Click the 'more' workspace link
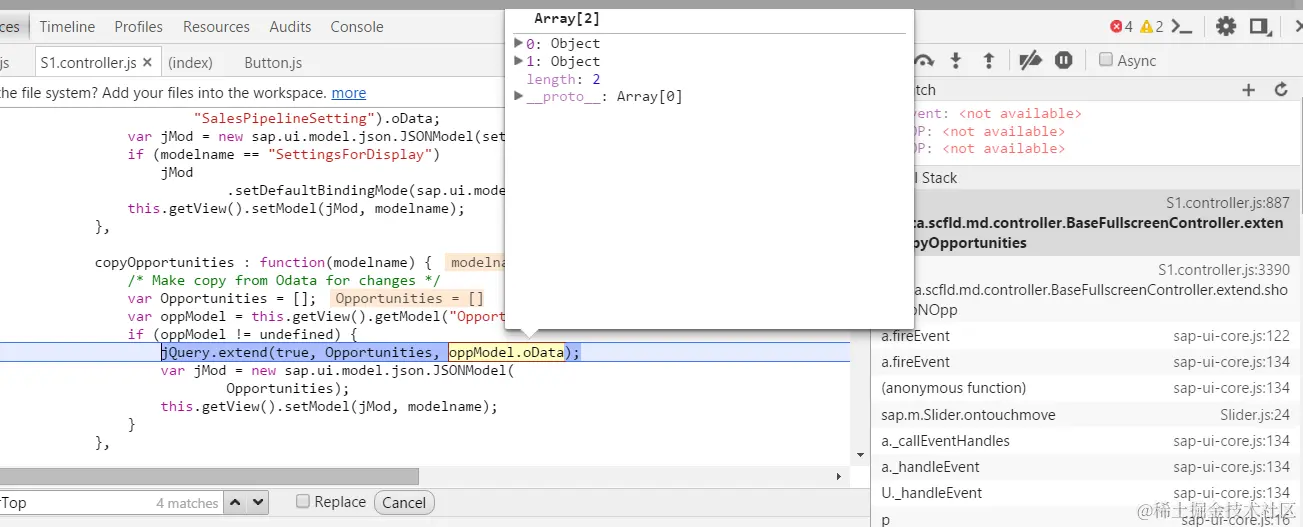Screen dimensions: 1303x527 [x=349, y=93]
